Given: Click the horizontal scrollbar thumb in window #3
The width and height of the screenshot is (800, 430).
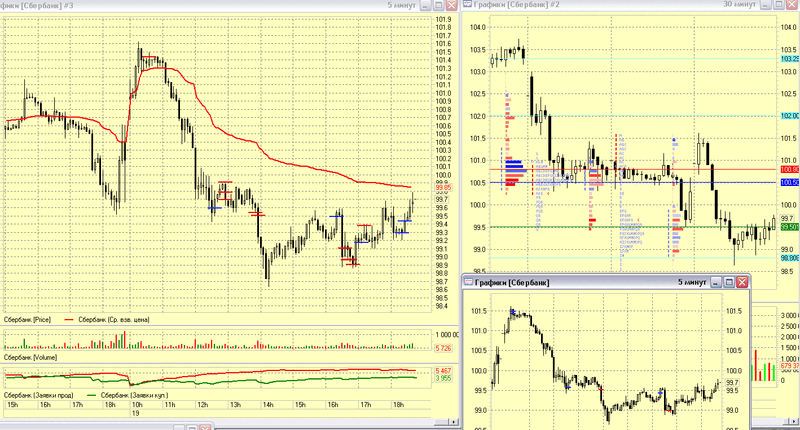Looking at the screenshot, I should tap(441, 422).
